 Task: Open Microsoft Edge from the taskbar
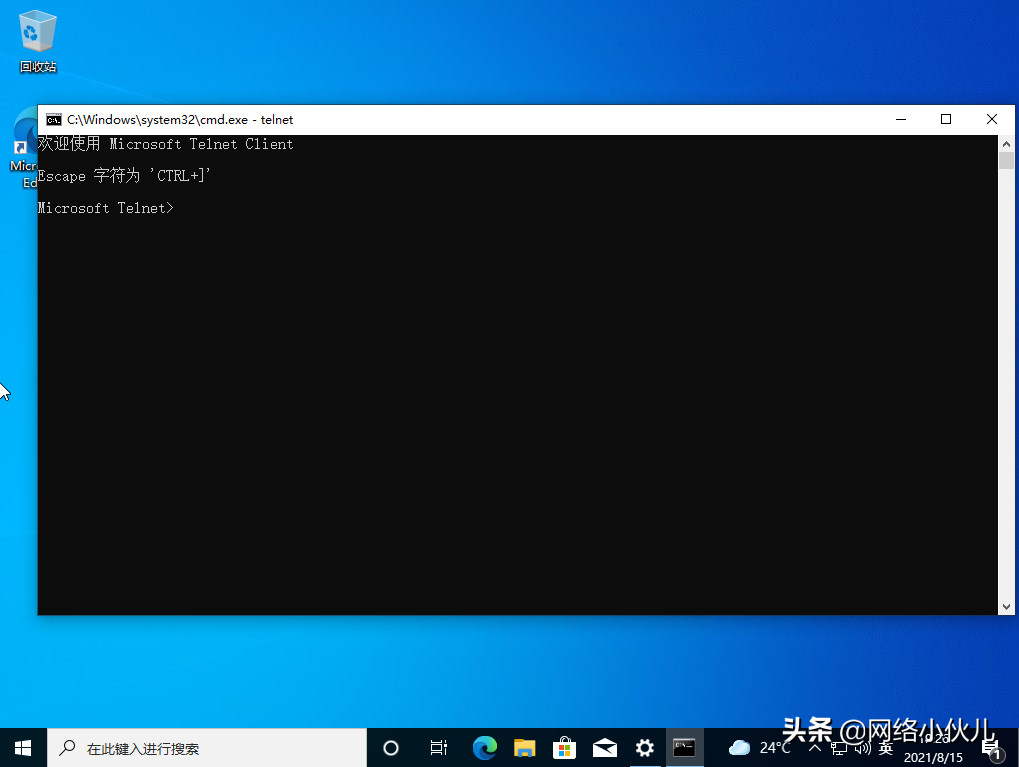point(484,747)
